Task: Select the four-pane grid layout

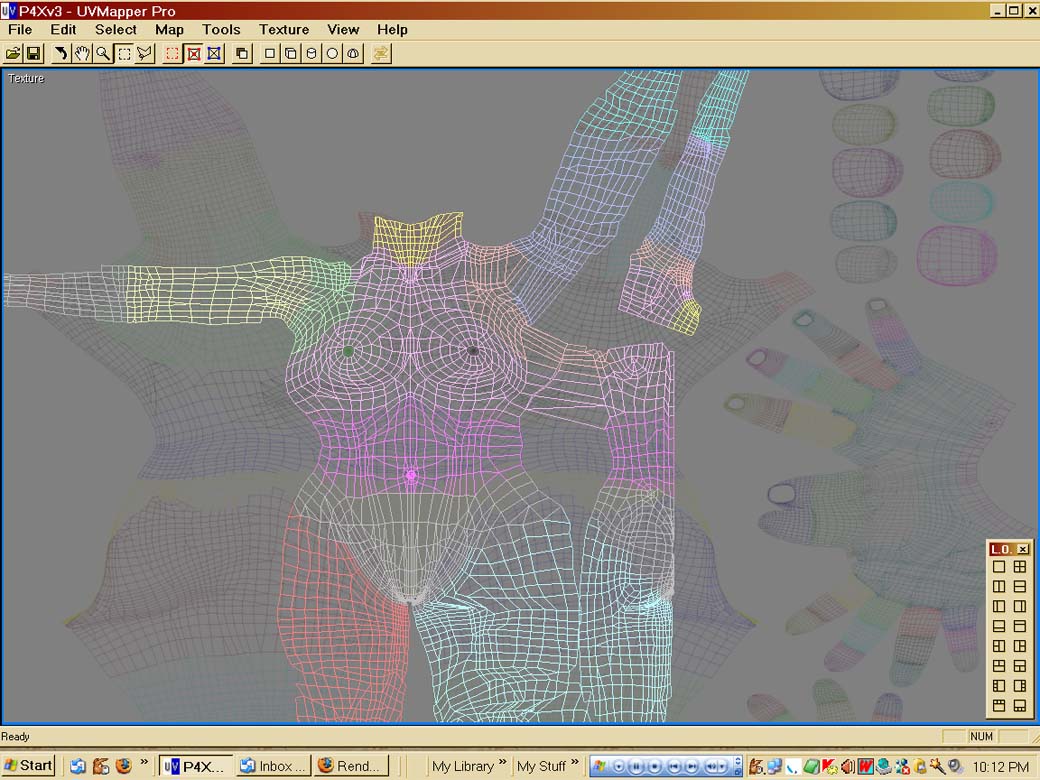Action: tap(1020, 567)
